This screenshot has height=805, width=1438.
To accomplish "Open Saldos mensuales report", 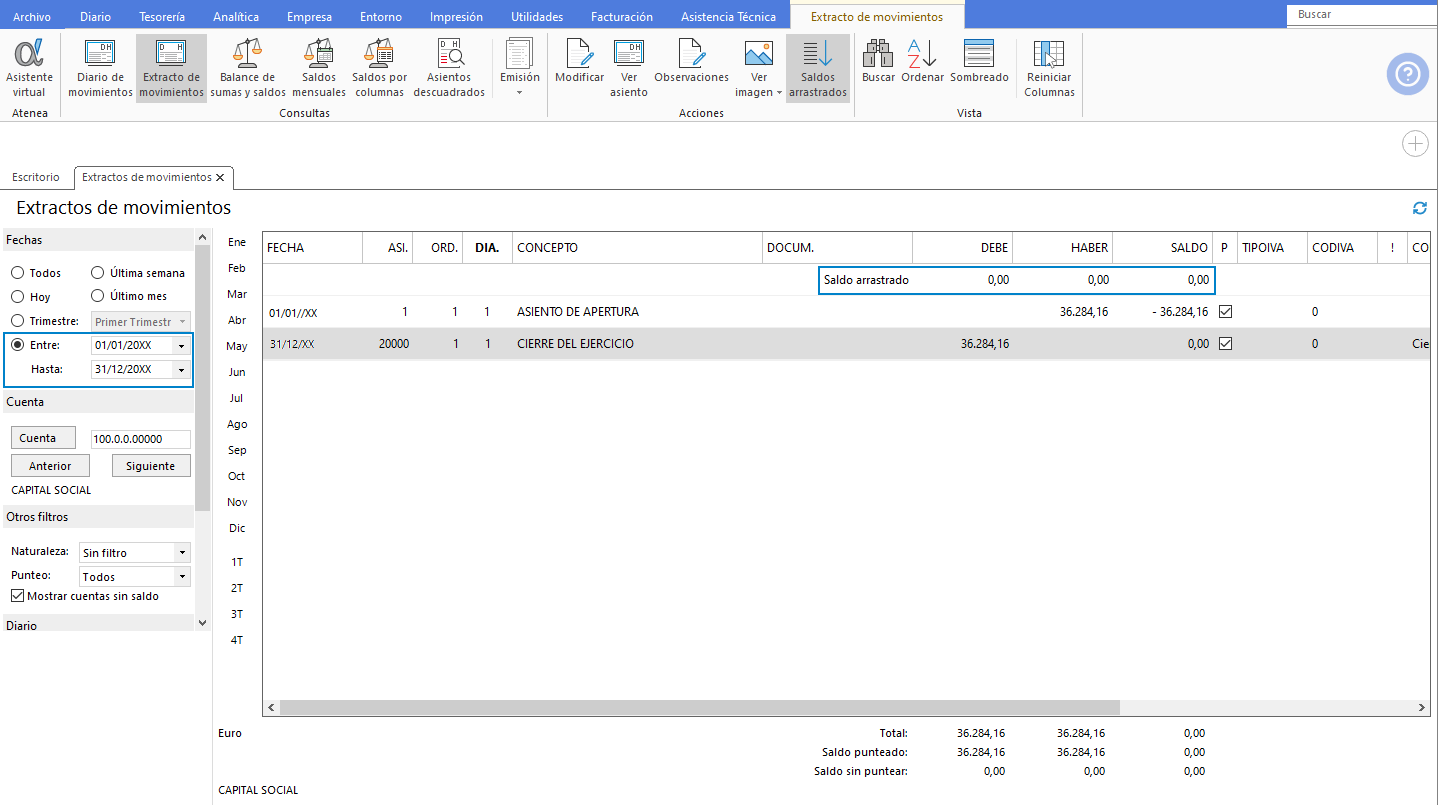I will (x=319, y=68).
